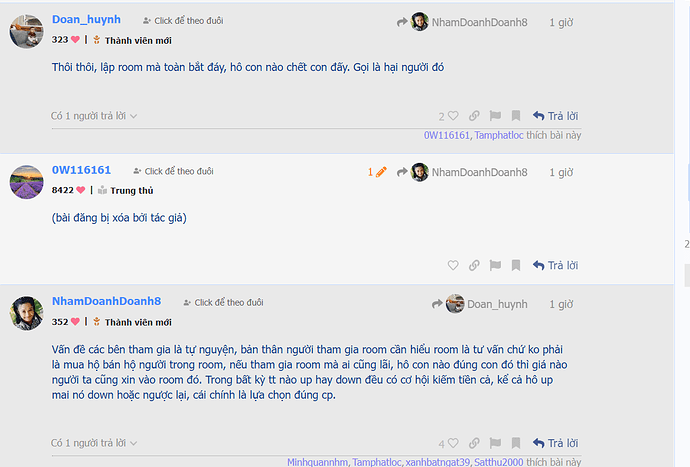Flag NhamDoanhDoanh8's long post
The width and height of the screenshot is (690, 467).
(x=495, y=443)
